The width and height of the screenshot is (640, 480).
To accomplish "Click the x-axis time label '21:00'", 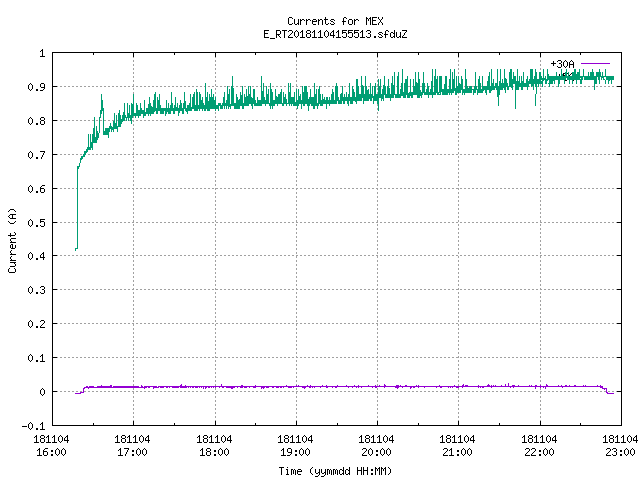I will pos(457,452).
